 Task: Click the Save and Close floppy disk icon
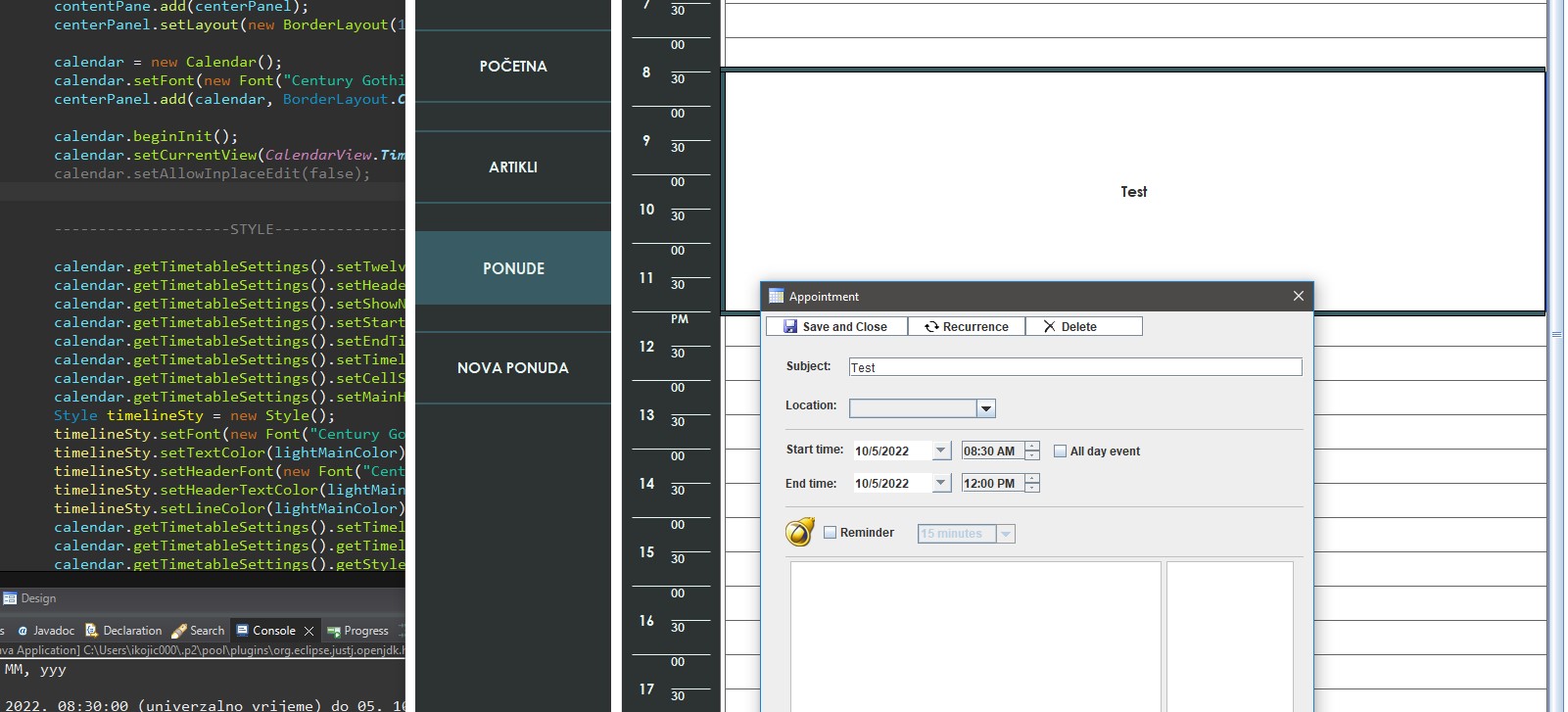(790, 327)
